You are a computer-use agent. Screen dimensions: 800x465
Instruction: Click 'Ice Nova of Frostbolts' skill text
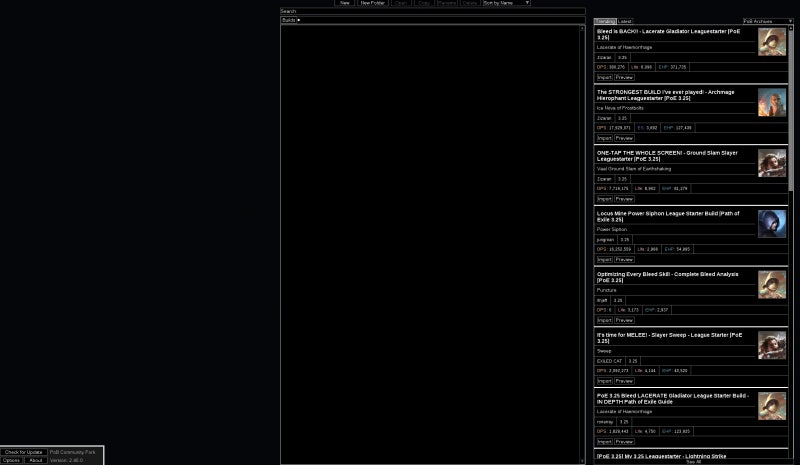[620, 108]
